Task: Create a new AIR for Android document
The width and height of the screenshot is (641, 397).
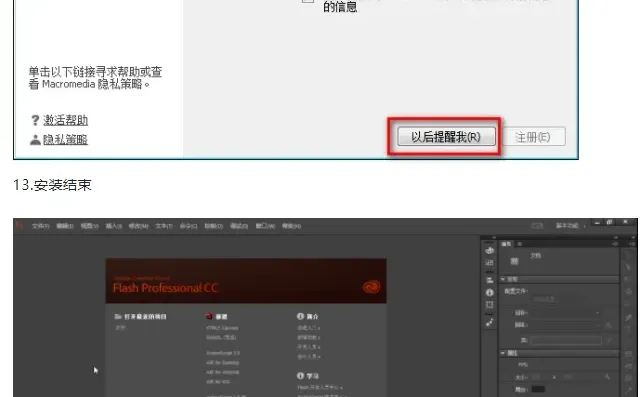Action: 222,372
